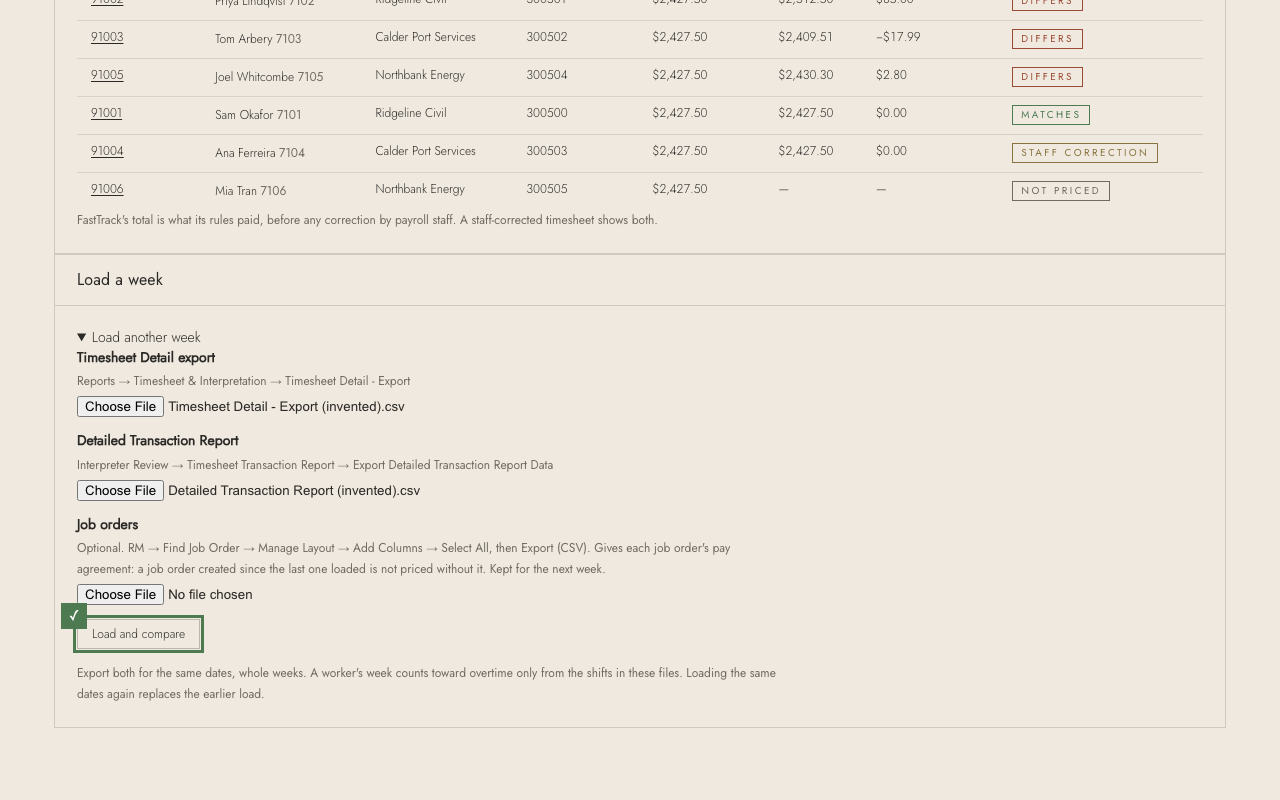Click job order number 300502
Viewport: 1280px width, 800px height.
pyautogui.click(x=547, y=37)
